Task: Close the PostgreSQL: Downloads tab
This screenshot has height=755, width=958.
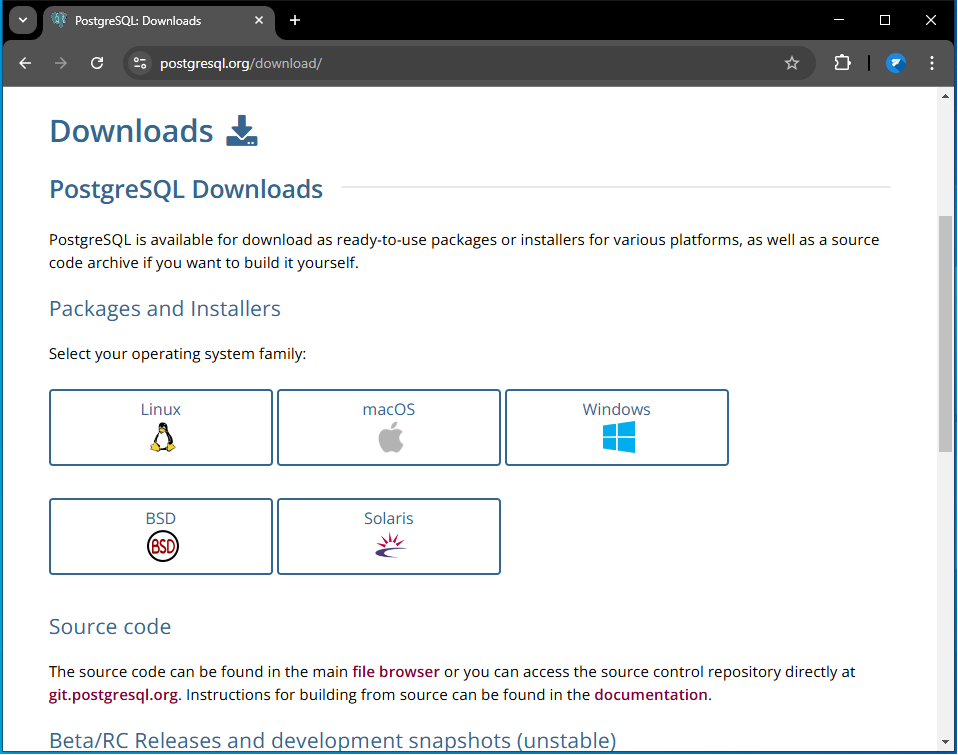Action: 258,20
